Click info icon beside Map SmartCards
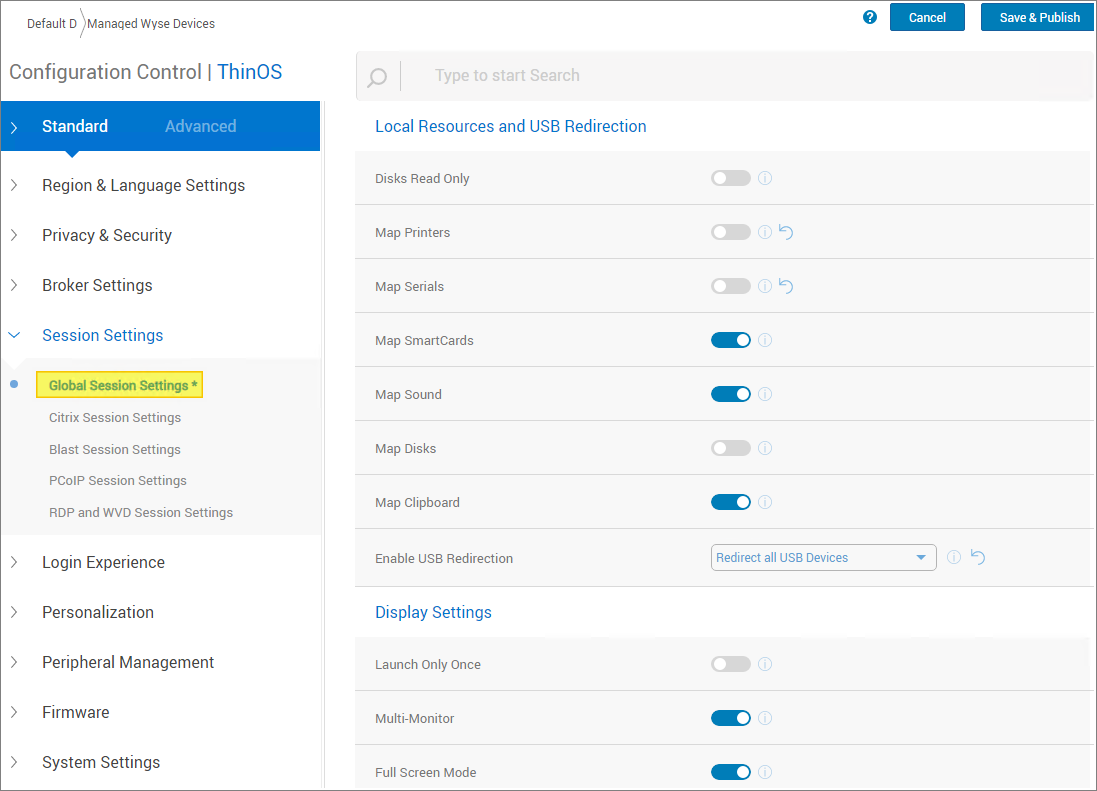Viewport: 1097px width, 791px height. pyautogui.click(x=765, y=340)
